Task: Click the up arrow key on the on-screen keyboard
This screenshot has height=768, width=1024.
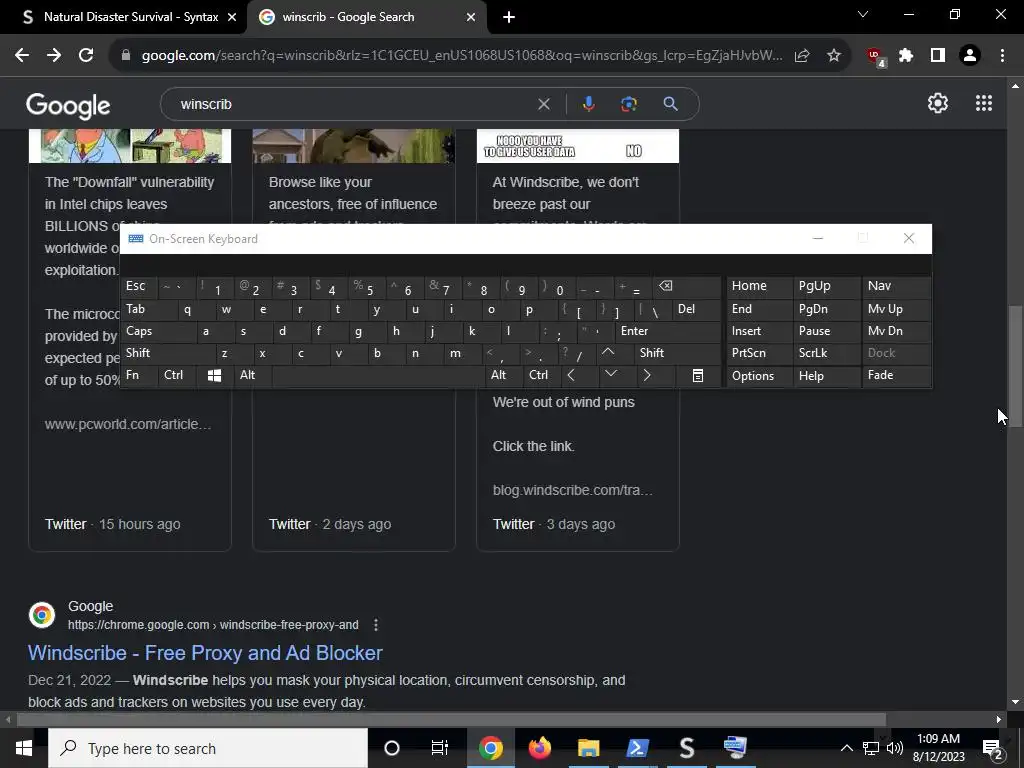Action: click(x=608, y=353)
